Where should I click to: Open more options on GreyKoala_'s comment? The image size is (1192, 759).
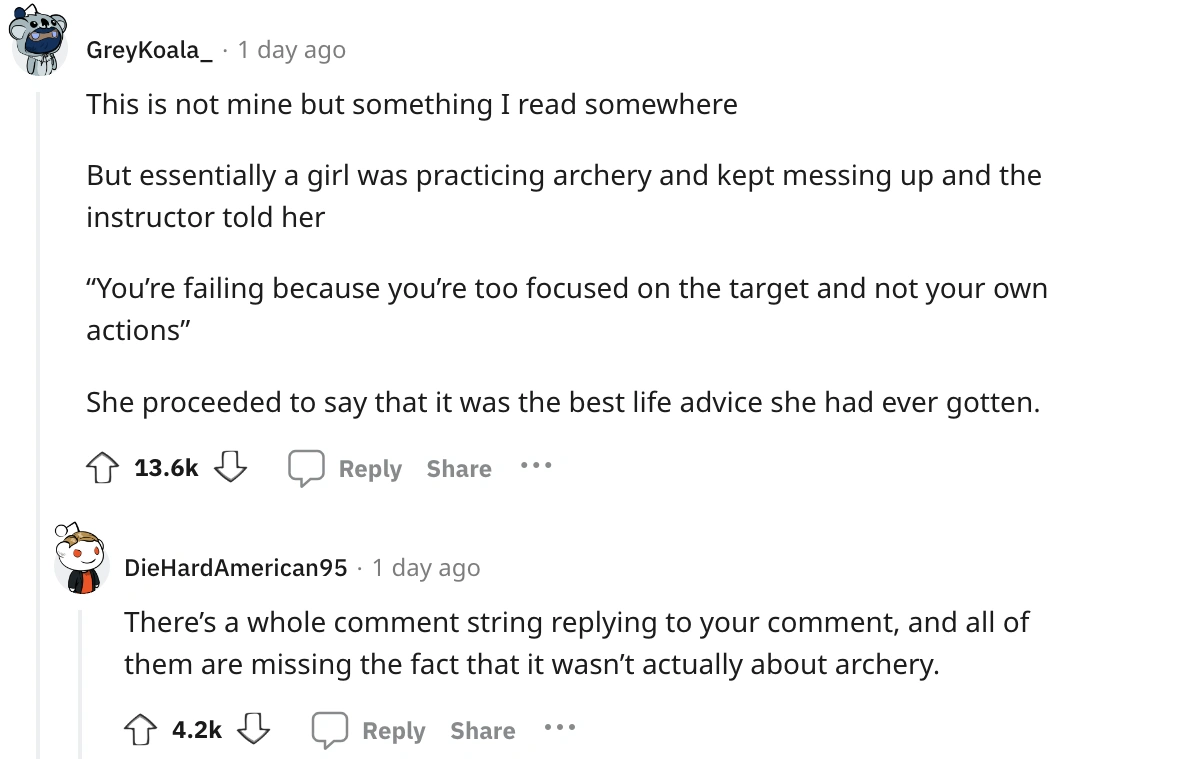click(x=535, y=467)
